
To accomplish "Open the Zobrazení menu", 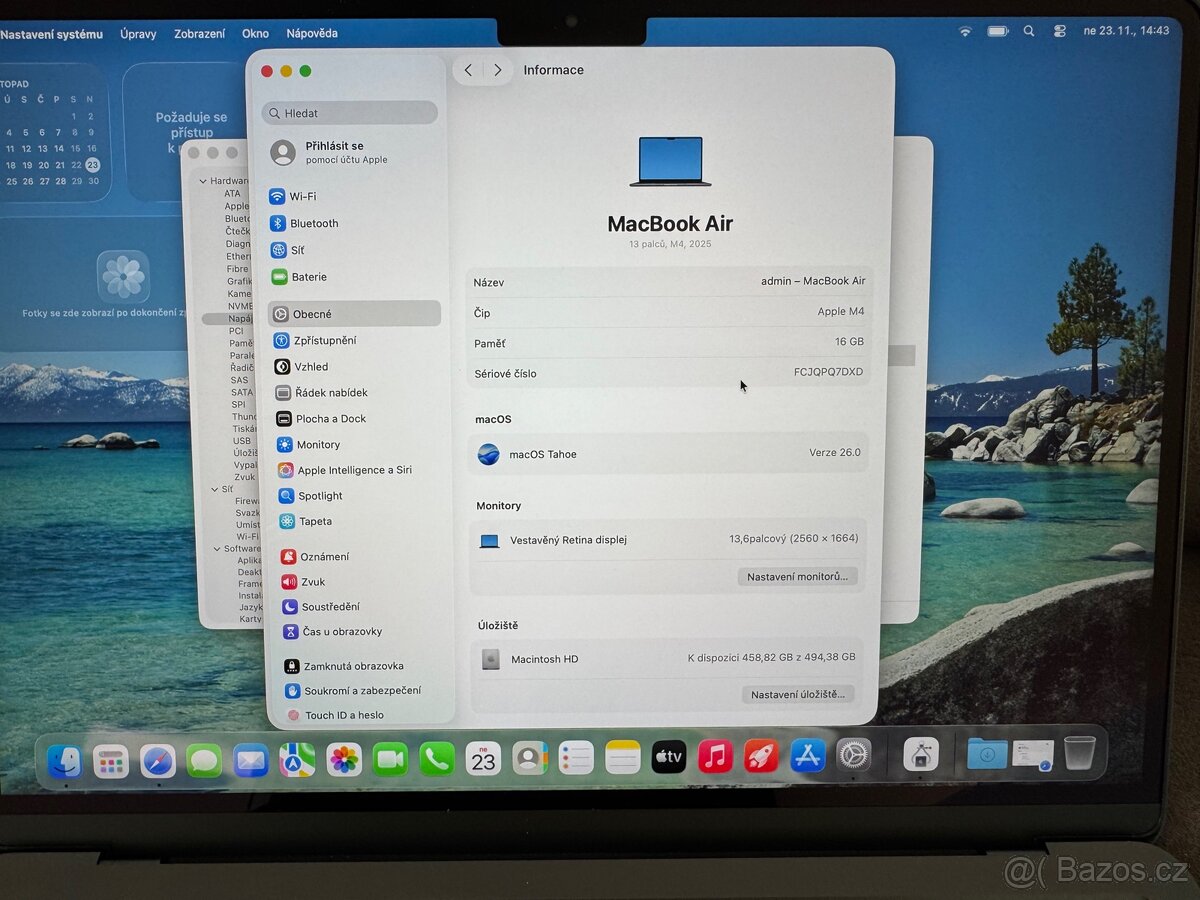I will tap(199, 33).
